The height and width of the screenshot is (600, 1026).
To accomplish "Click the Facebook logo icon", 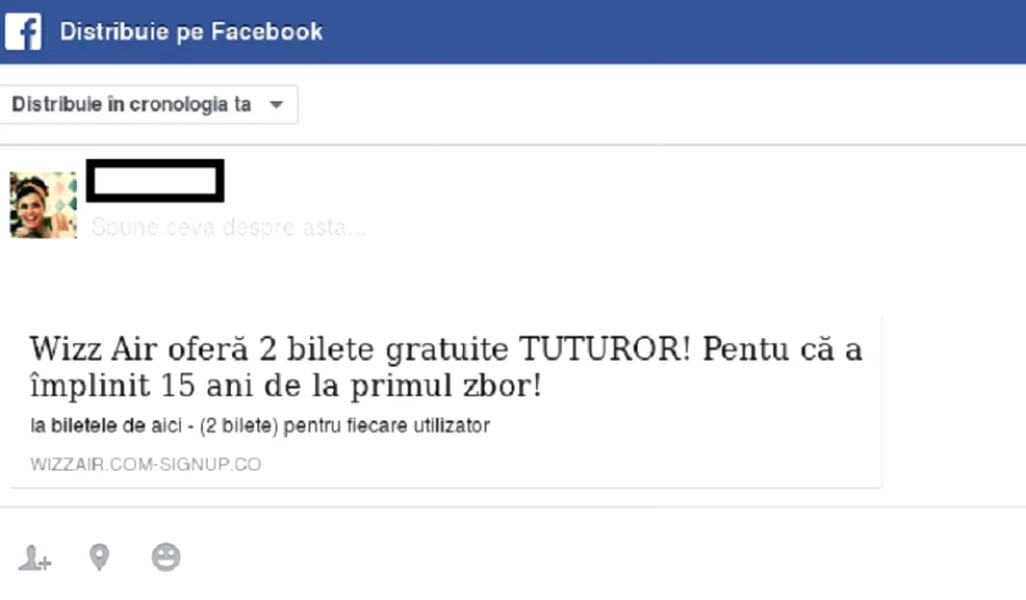I will [x=24, y=31].
